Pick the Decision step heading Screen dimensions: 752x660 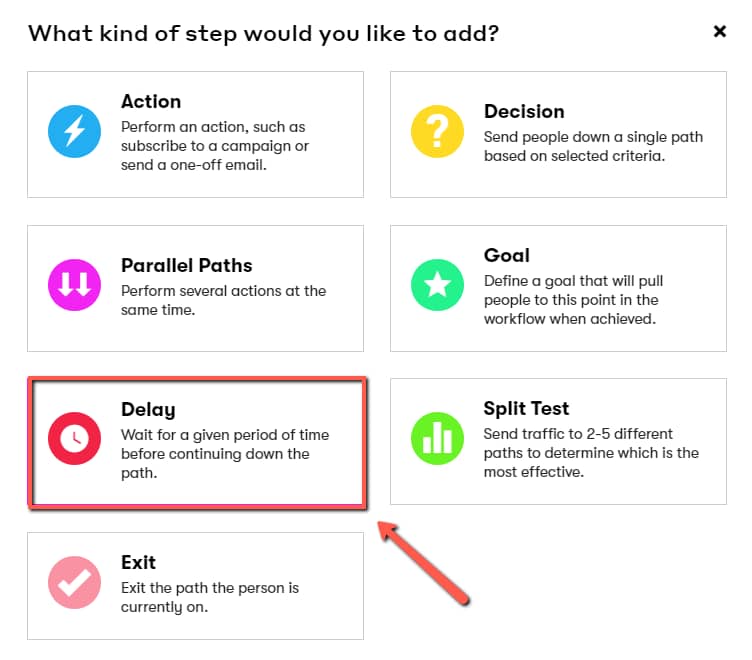[x=524, y=112]
